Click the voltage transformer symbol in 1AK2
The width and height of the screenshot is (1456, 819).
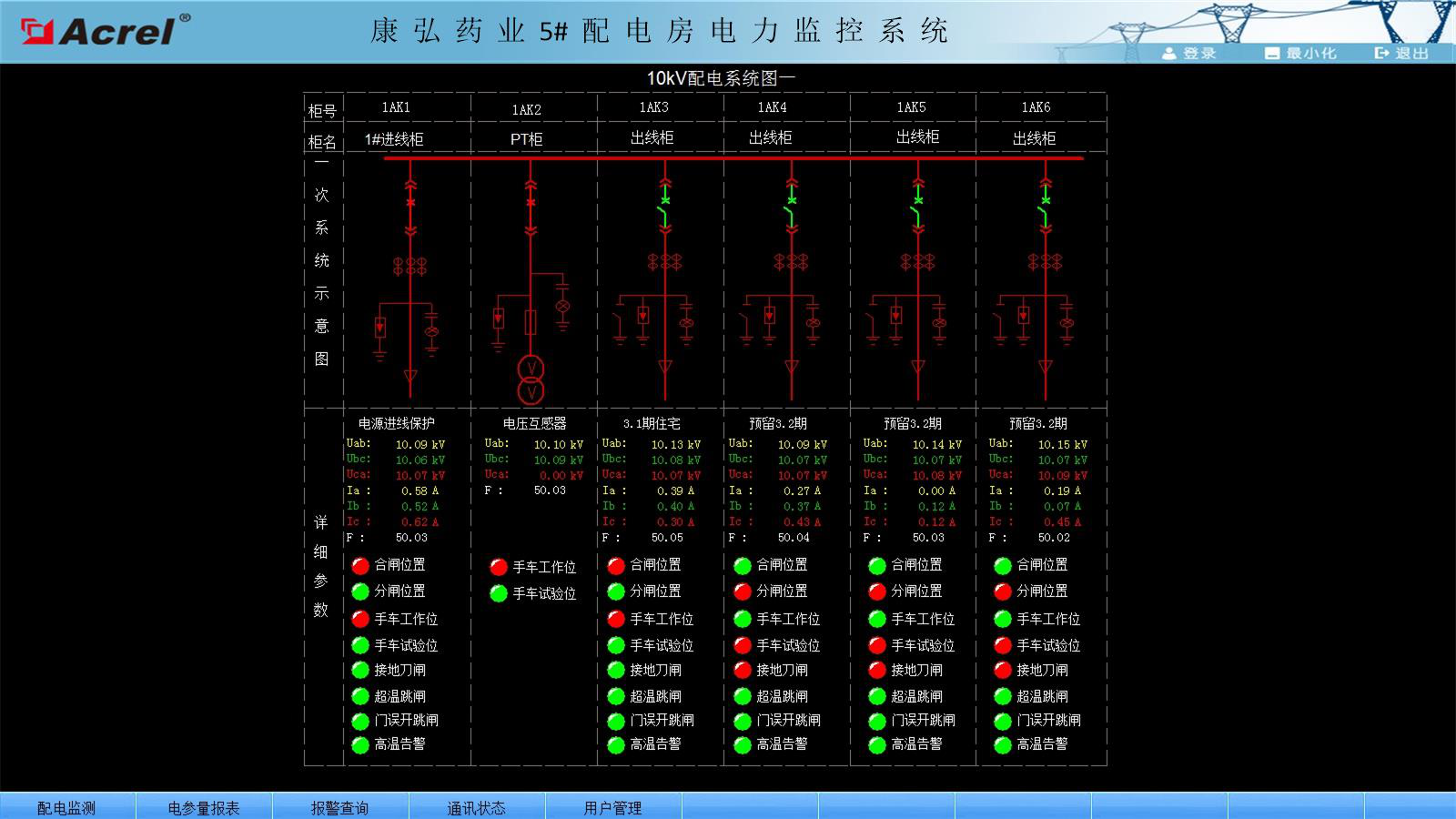click(x=531, y=379)
